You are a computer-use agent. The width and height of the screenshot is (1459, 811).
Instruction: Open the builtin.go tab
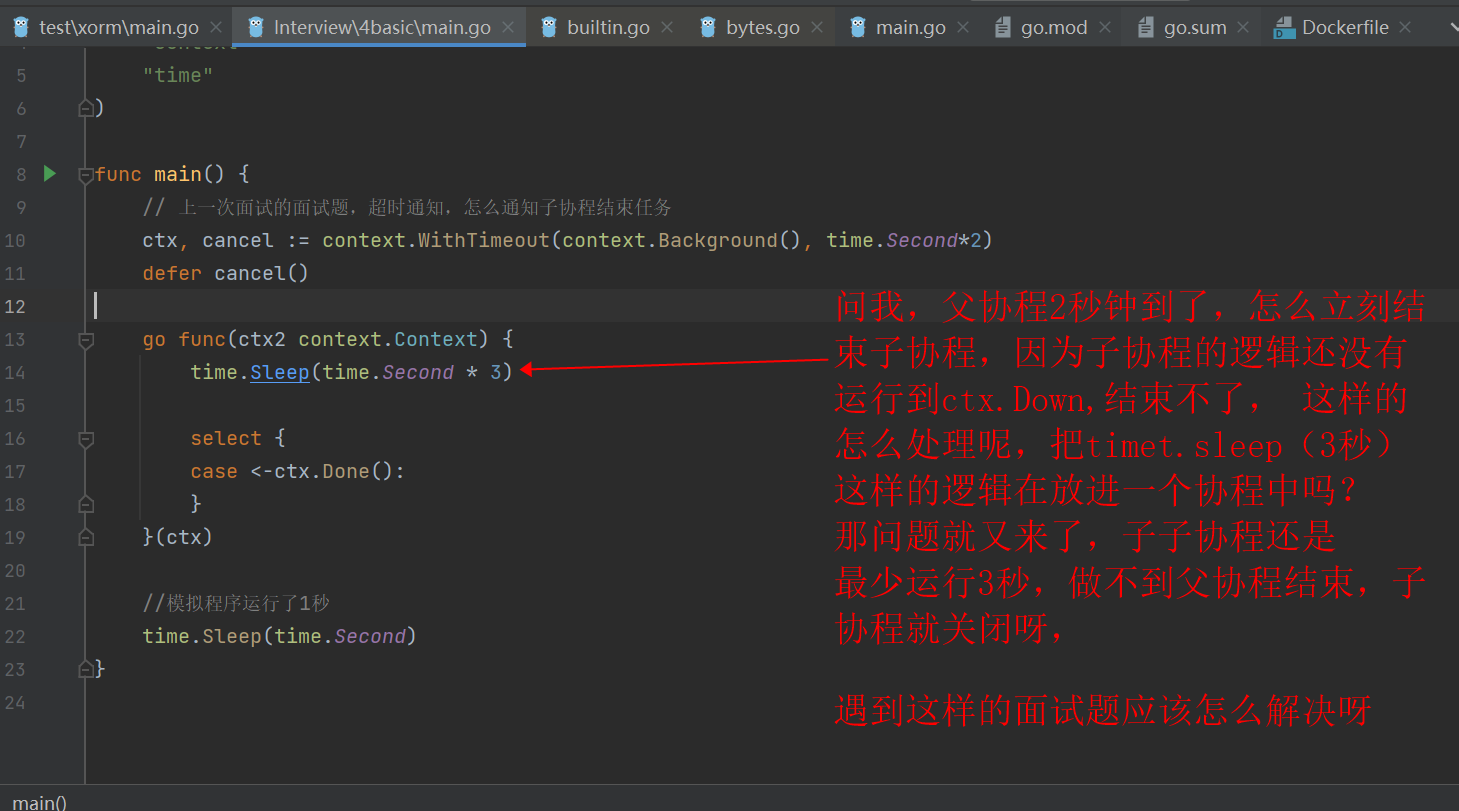point(608,28)
